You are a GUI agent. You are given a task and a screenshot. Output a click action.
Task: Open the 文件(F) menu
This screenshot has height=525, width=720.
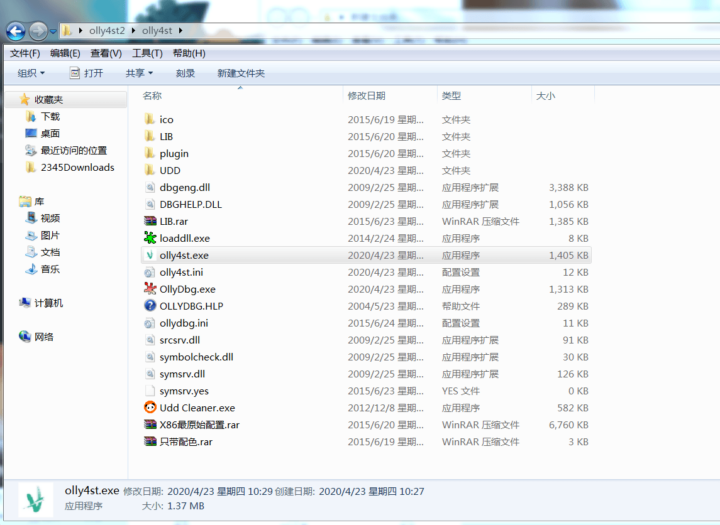click(25, 53)
